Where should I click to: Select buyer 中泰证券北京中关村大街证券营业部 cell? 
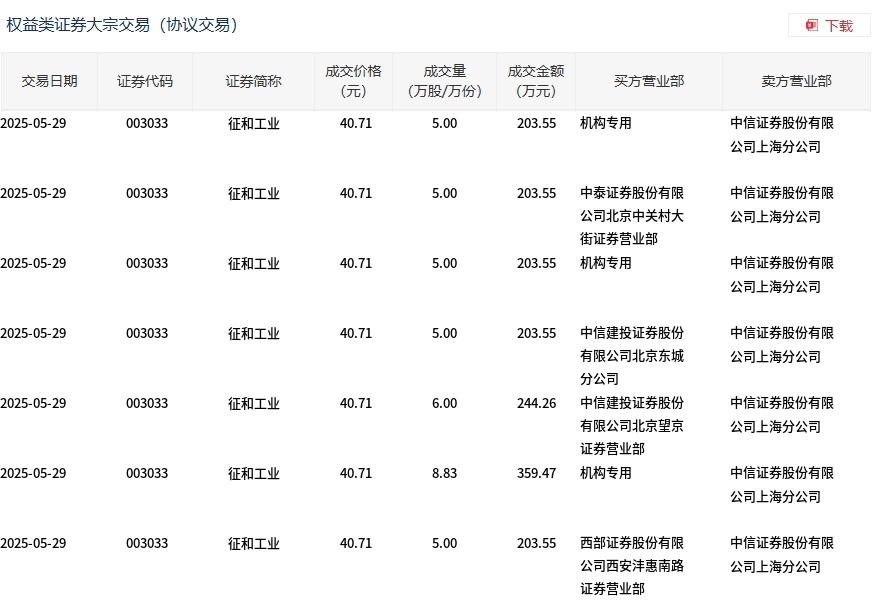632,216
